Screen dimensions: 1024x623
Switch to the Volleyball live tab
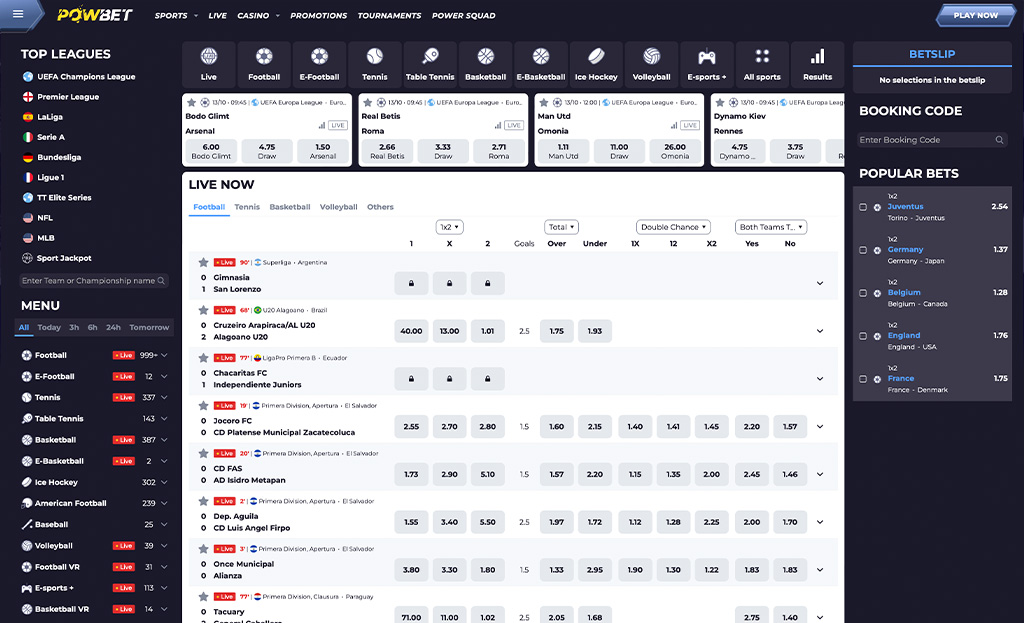click(x=338, y=207)
